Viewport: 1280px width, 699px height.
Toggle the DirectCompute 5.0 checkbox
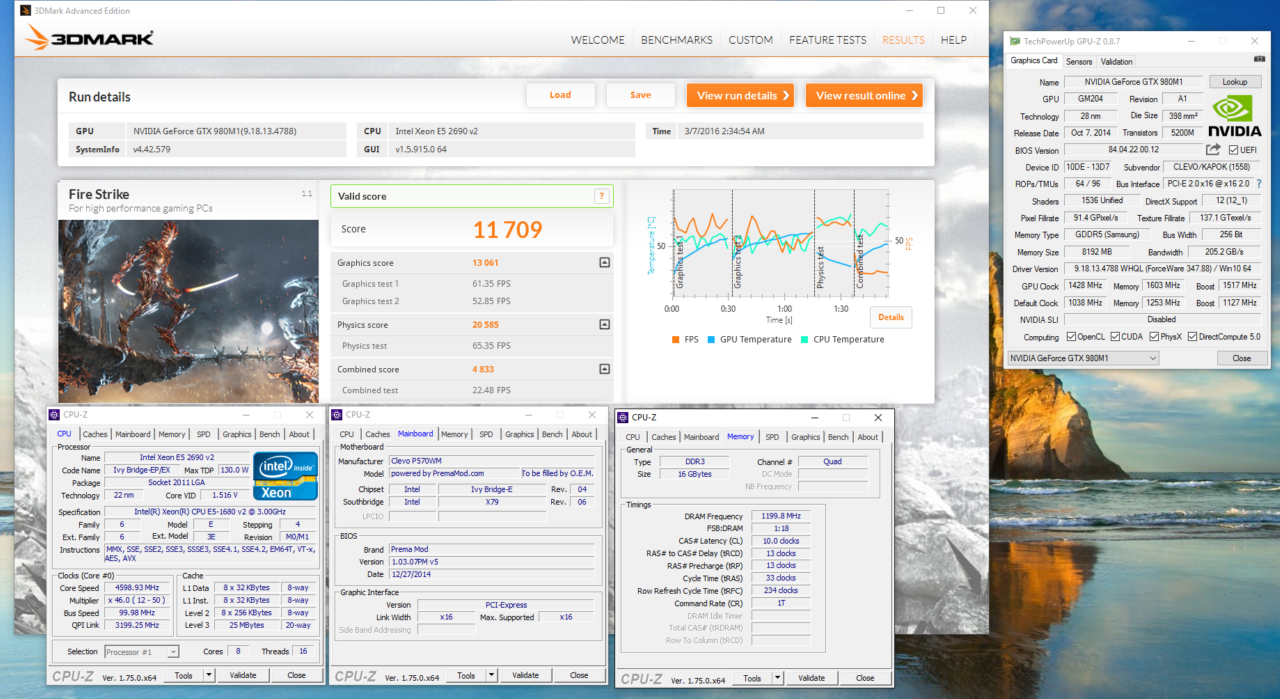click(1193, 337)
